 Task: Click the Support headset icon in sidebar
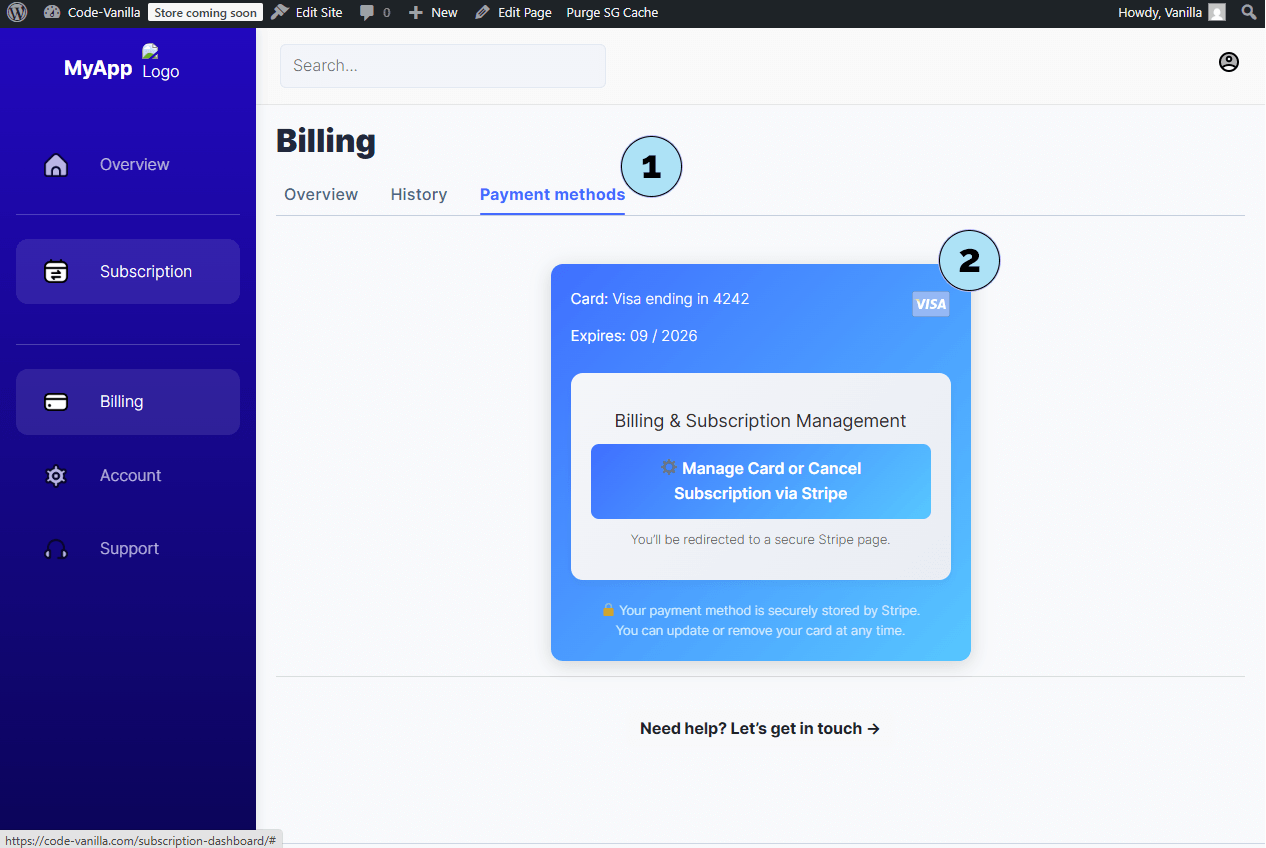pos(56,549)
